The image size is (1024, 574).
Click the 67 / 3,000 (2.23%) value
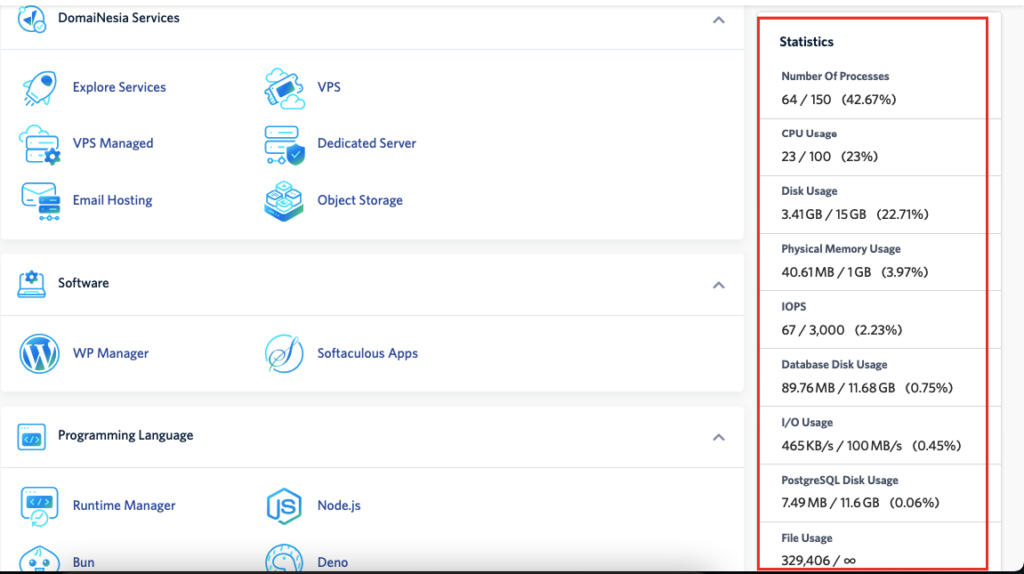(x=842, y=330)
